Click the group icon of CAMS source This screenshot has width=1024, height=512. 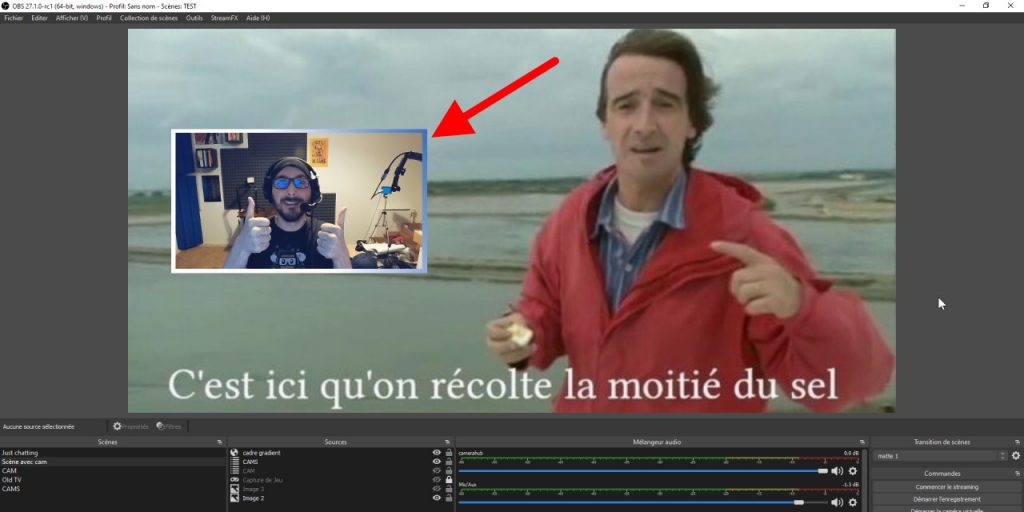coord(234,462)
